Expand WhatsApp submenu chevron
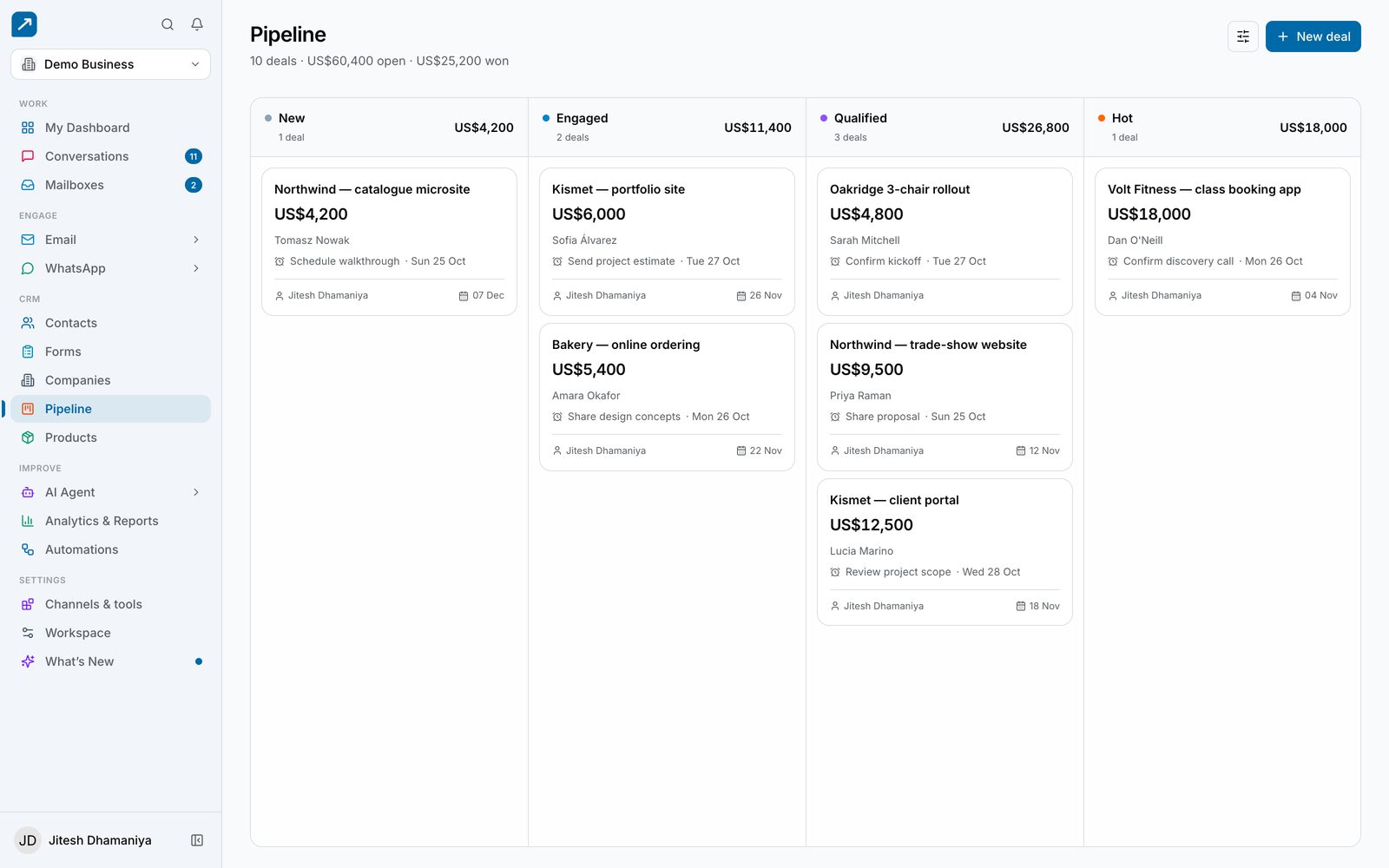 click(196, 268)
